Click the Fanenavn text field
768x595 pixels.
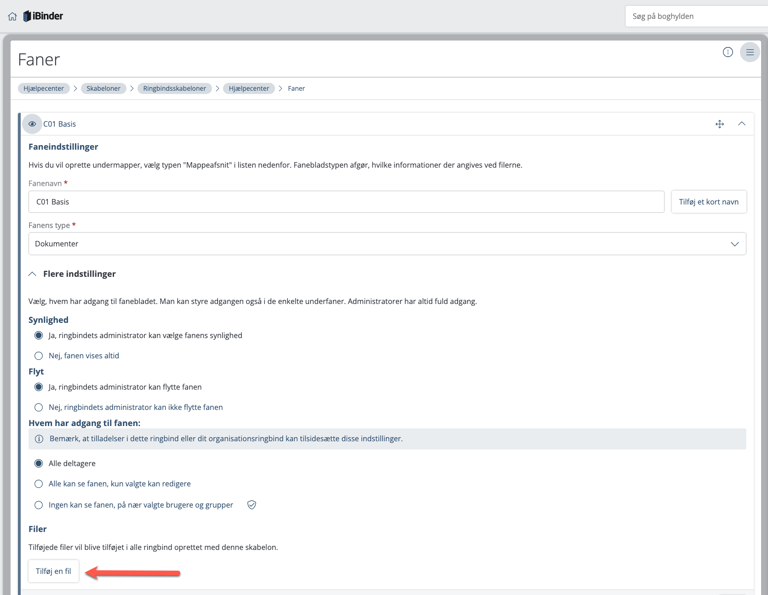click(x=346, y=202)
